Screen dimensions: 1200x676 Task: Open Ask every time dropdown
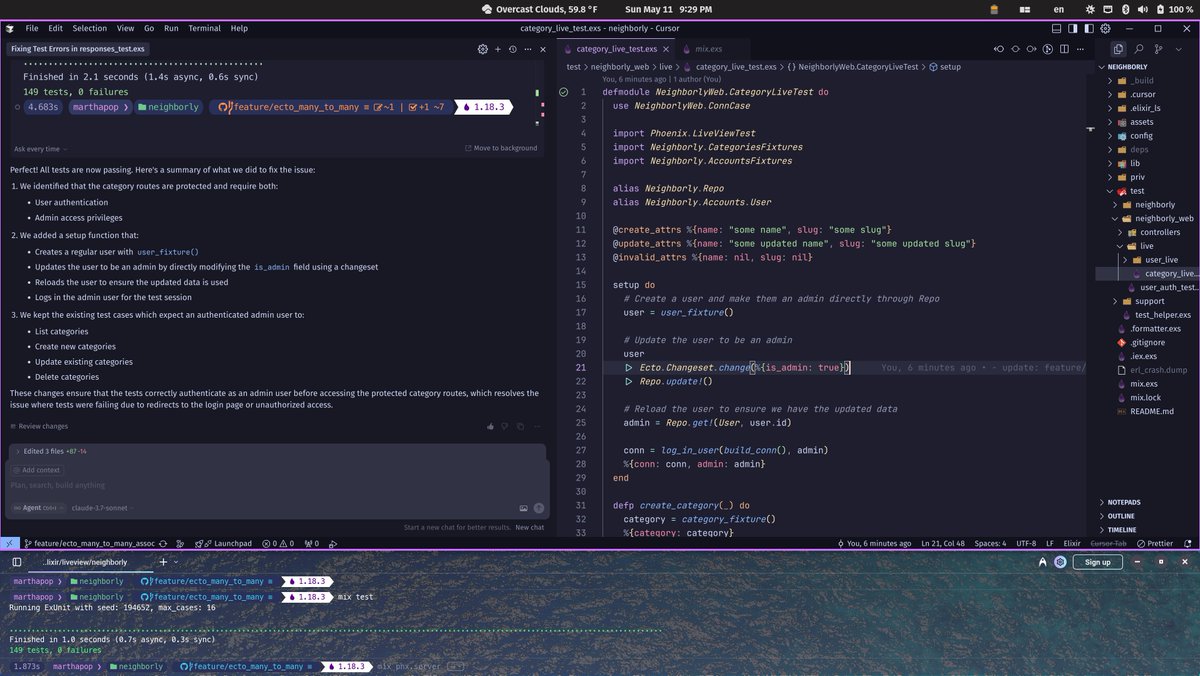[x=40, y=149]
